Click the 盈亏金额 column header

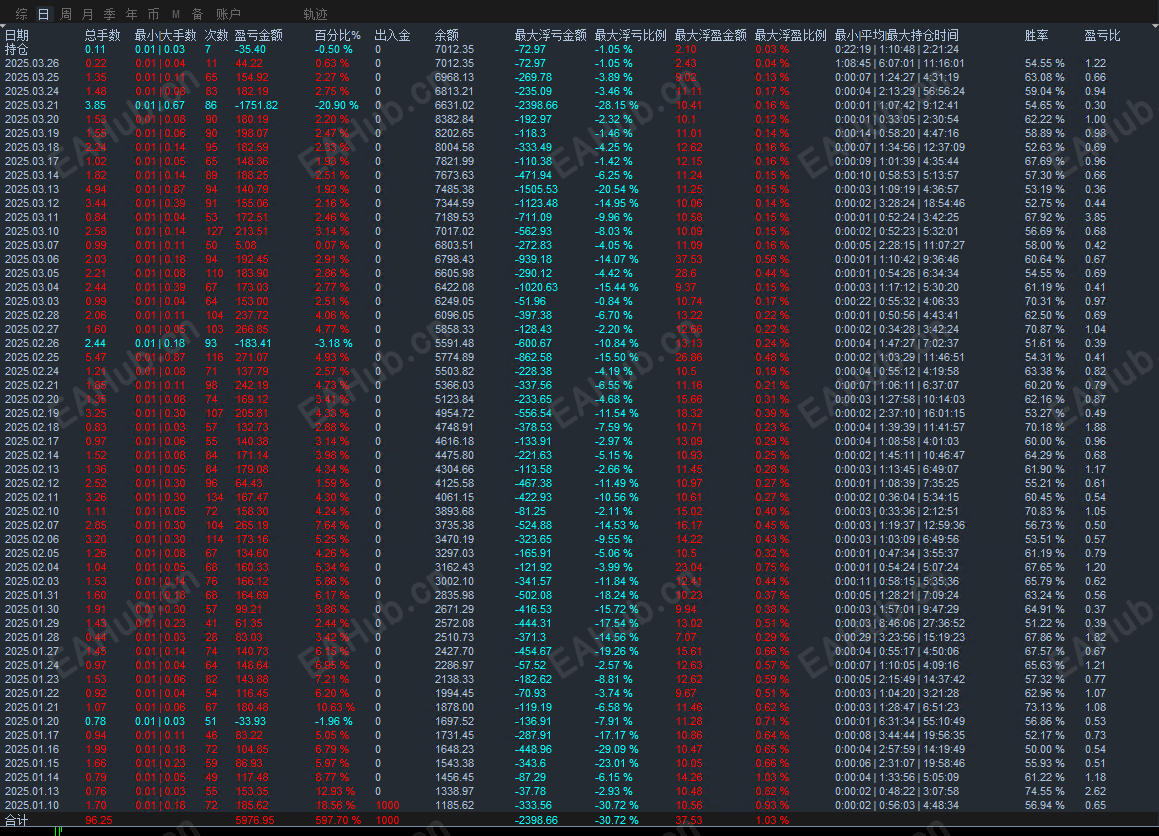pyautogui.click(x=259, y=35)
